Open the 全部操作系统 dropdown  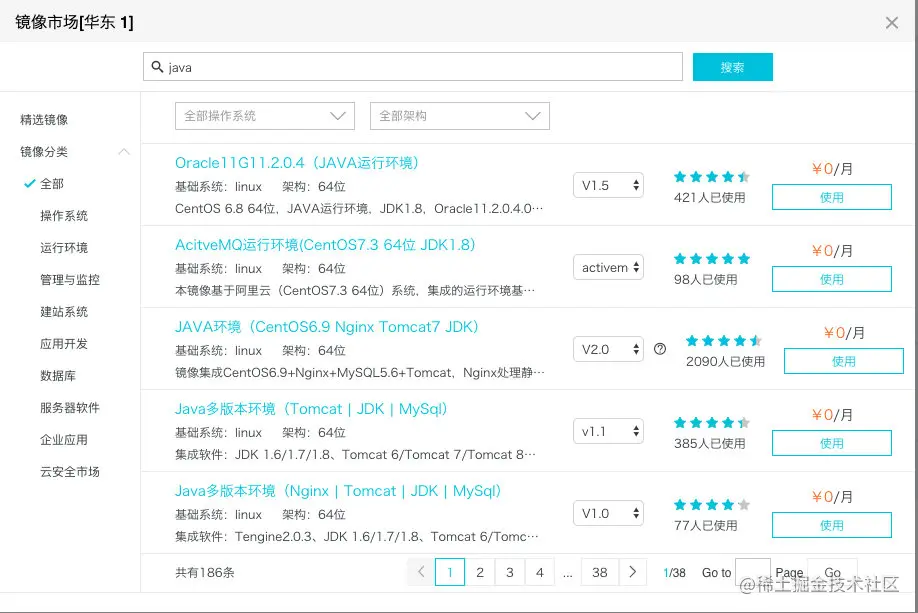pyautogui.click(x=265, y=116)
